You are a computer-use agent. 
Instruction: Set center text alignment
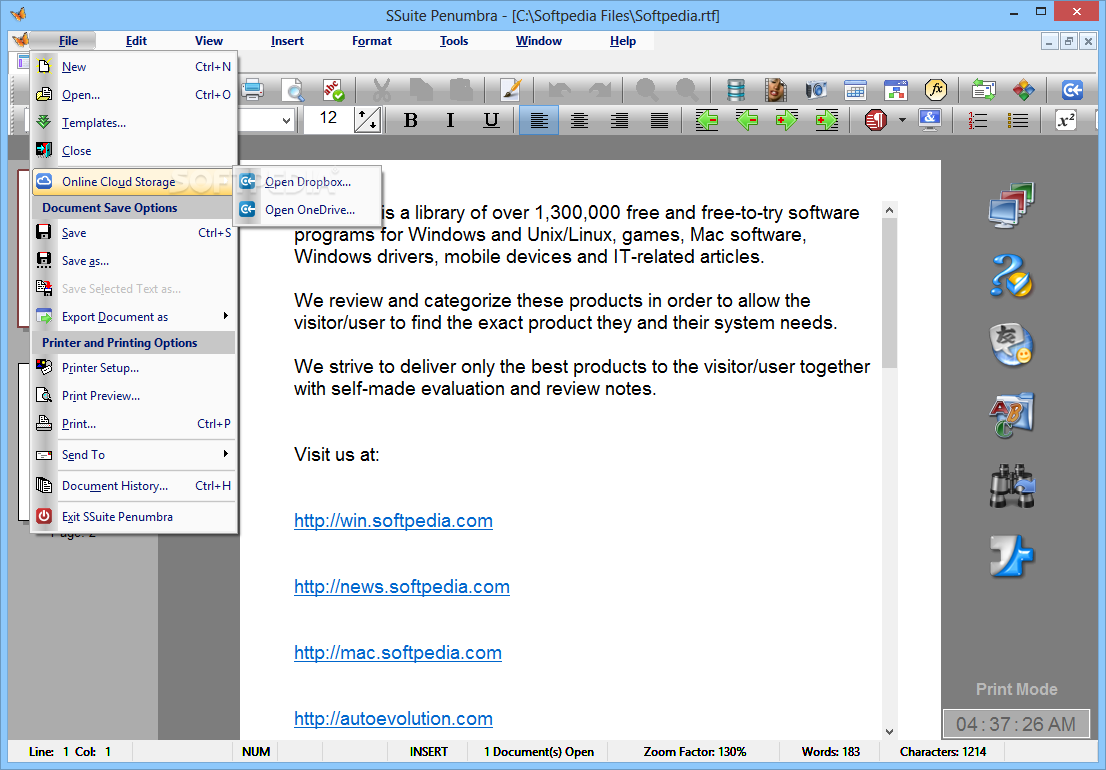[x=579, y=121]
